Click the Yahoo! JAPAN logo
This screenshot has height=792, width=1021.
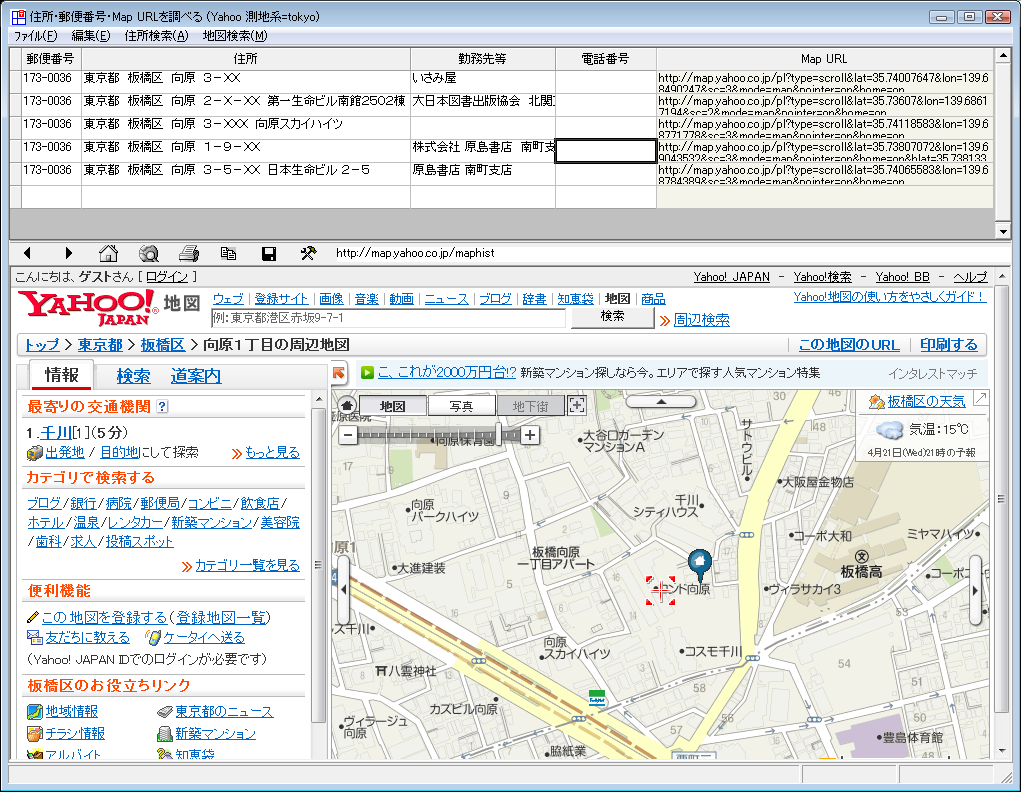click(x=87, y=307)
